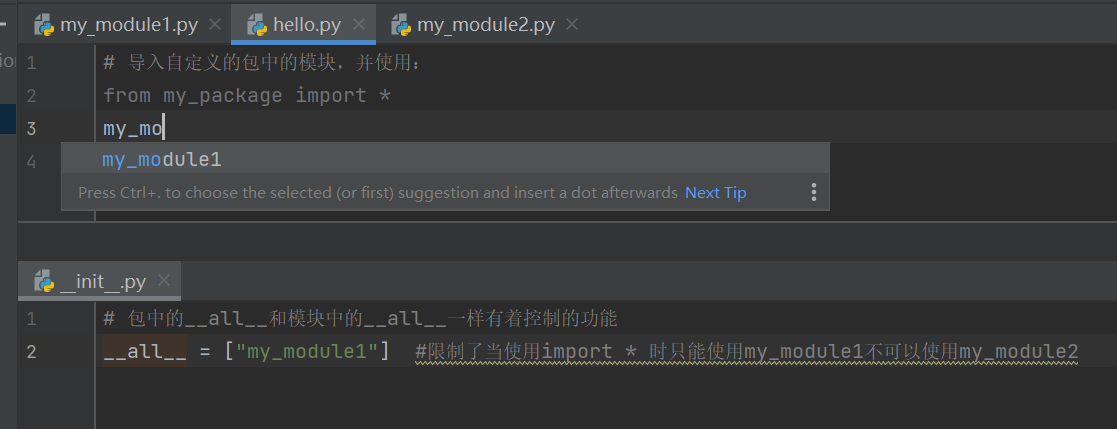The image size is (1117, 429).
Task: Choose my_module1 autocomplete suggestion
Action: click(x=162, y=160)
